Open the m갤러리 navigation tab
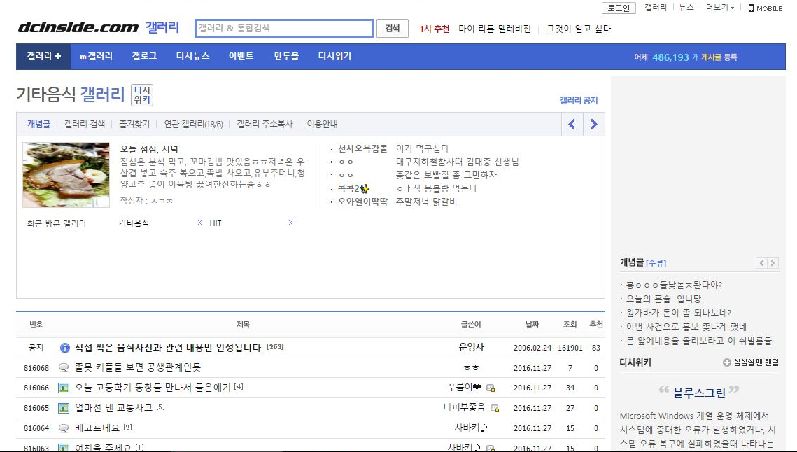797x452 pixels. 95,56
